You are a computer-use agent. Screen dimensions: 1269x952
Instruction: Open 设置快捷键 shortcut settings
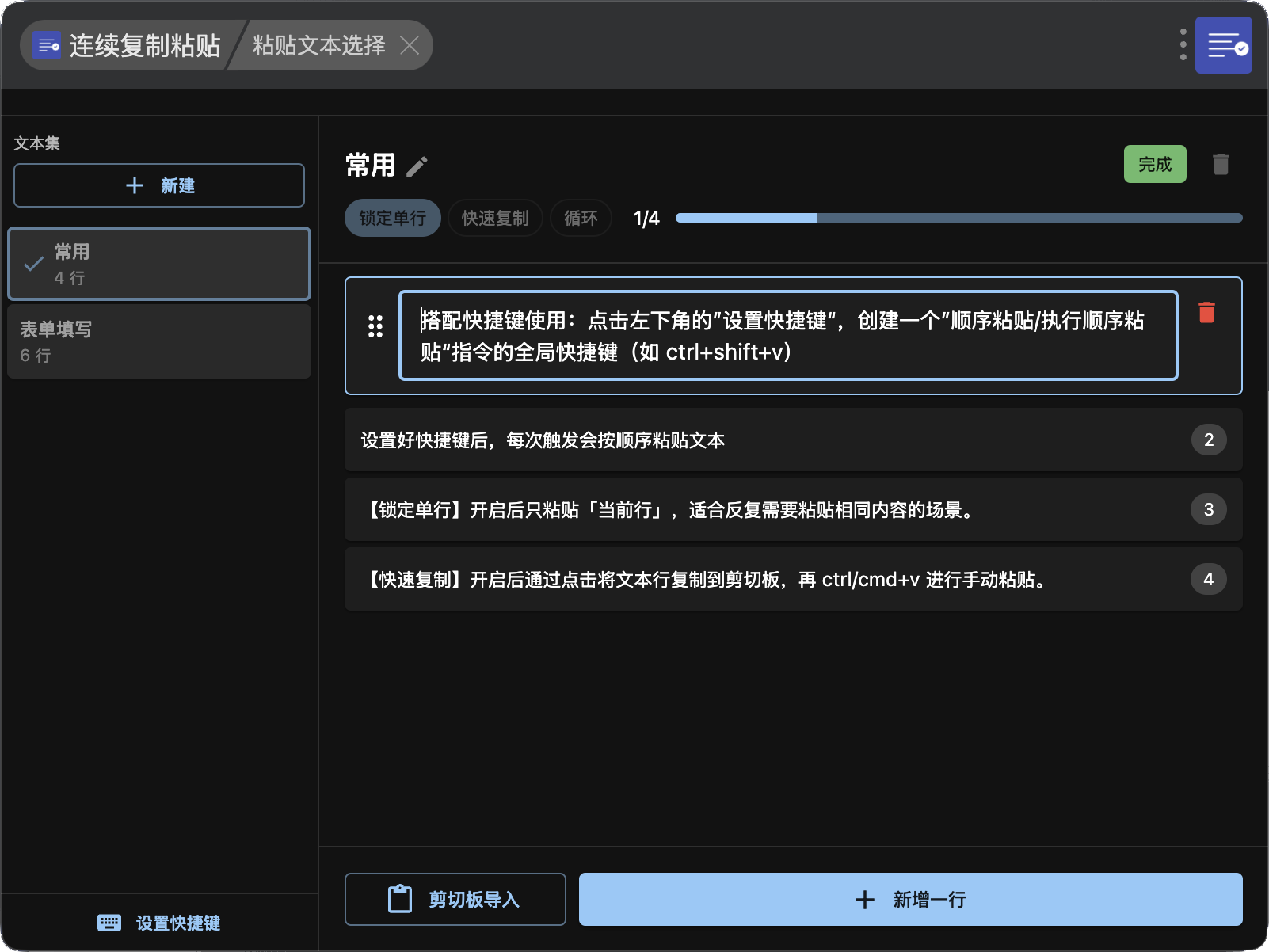click(159, 923)
